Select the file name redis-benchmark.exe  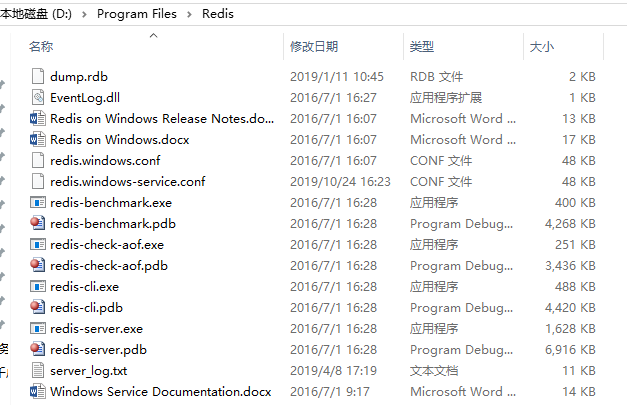click(x=111, y=203)
